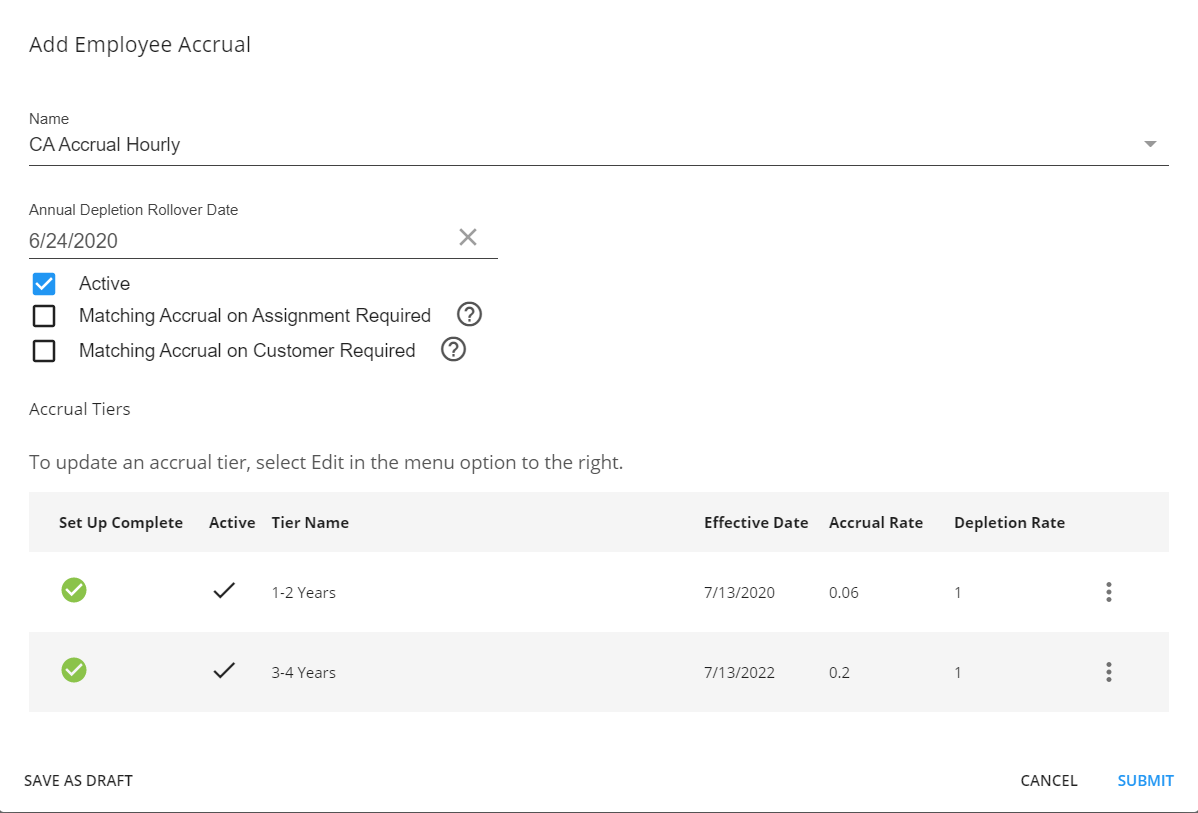Image resolution: width=1198 pixels, height=813 pixels.
Task: Open help for Matching Accrual on Customer
Action: coord(454,350)
